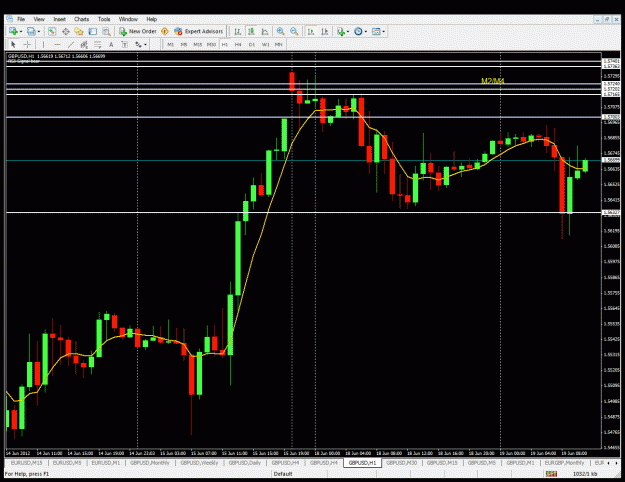Viewport: 625px width, 482px height.
Task: Expand the Templates dropdown arrow
Action: pyautogui.click(x=383, y=31)
